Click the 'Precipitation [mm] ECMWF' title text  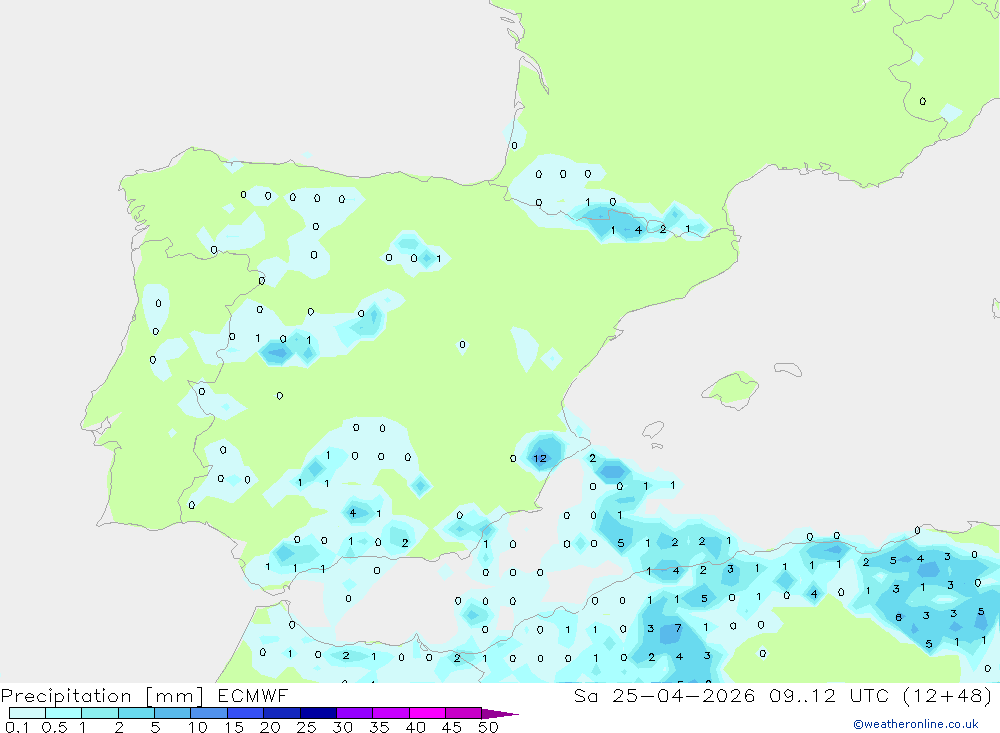(145, 695)
